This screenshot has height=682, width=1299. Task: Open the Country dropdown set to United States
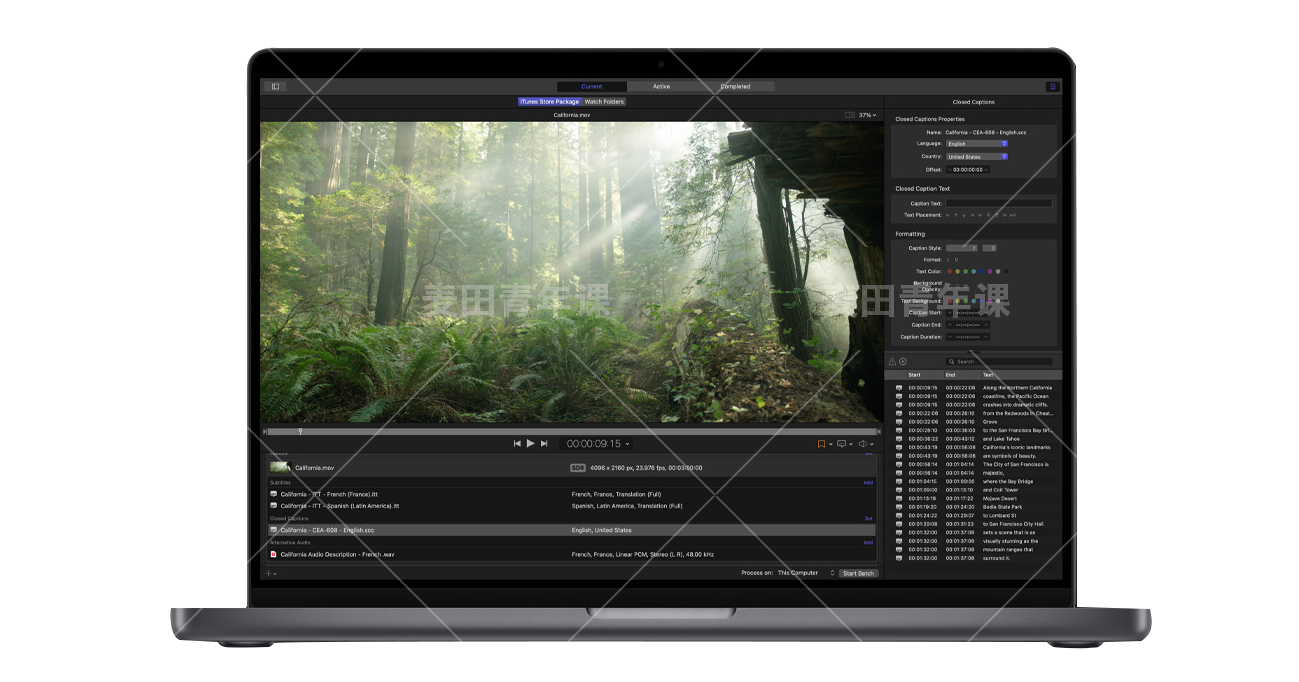(977, 157)
